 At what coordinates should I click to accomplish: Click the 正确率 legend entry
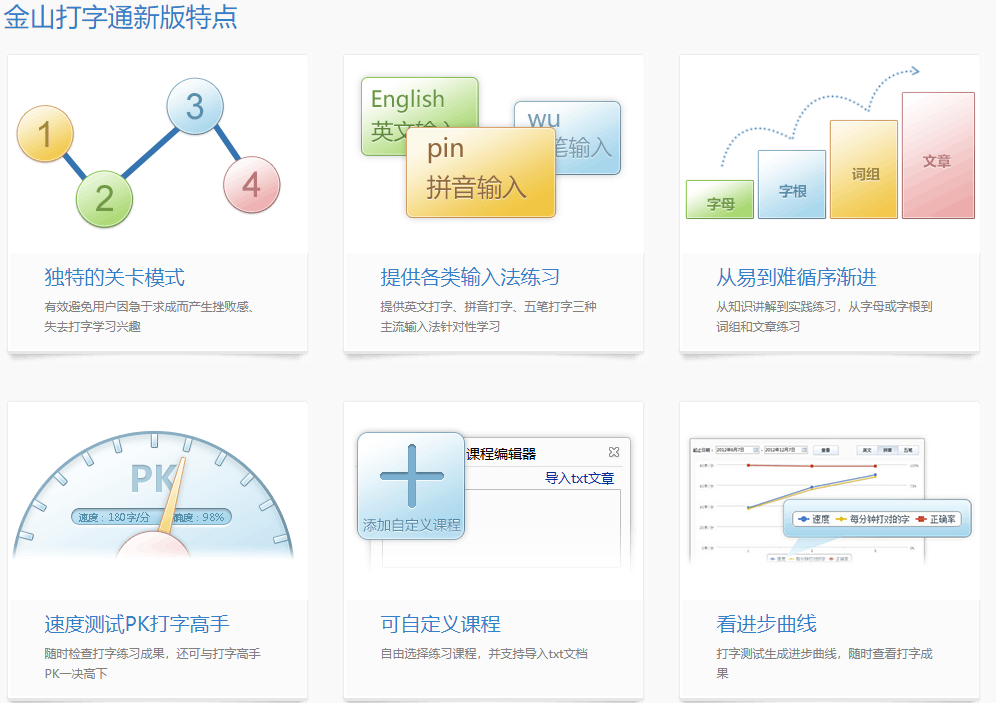pos(936,519)
